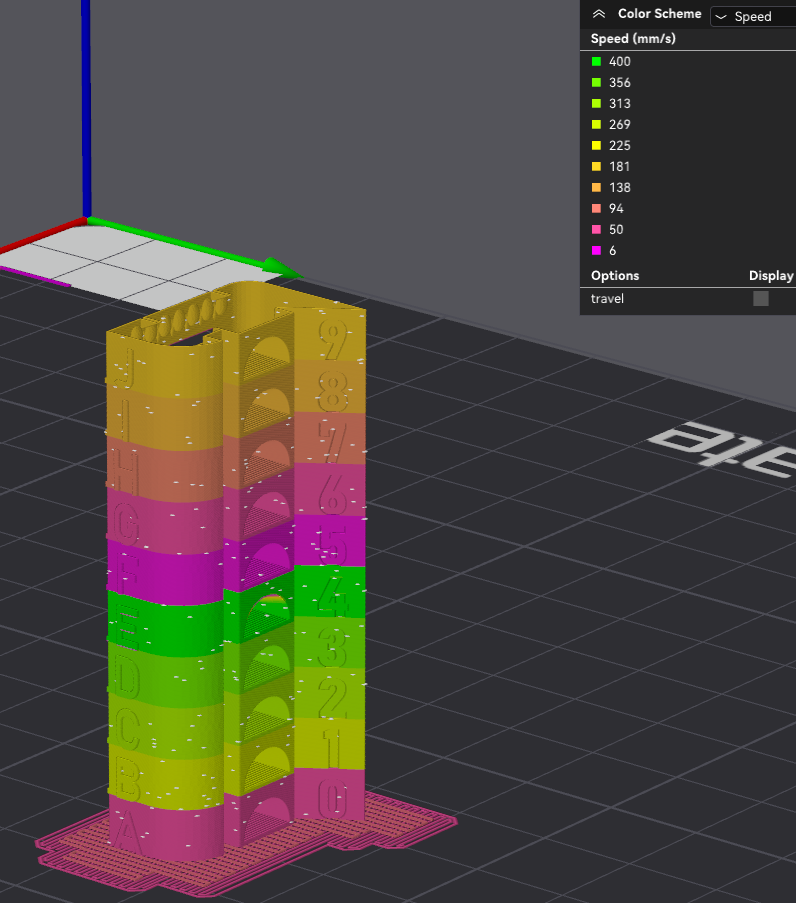The width and height of the screenshot is (796, 903).
Task: Click the 94 mm/s salmon swatch
Action: [x=596, y=208]
